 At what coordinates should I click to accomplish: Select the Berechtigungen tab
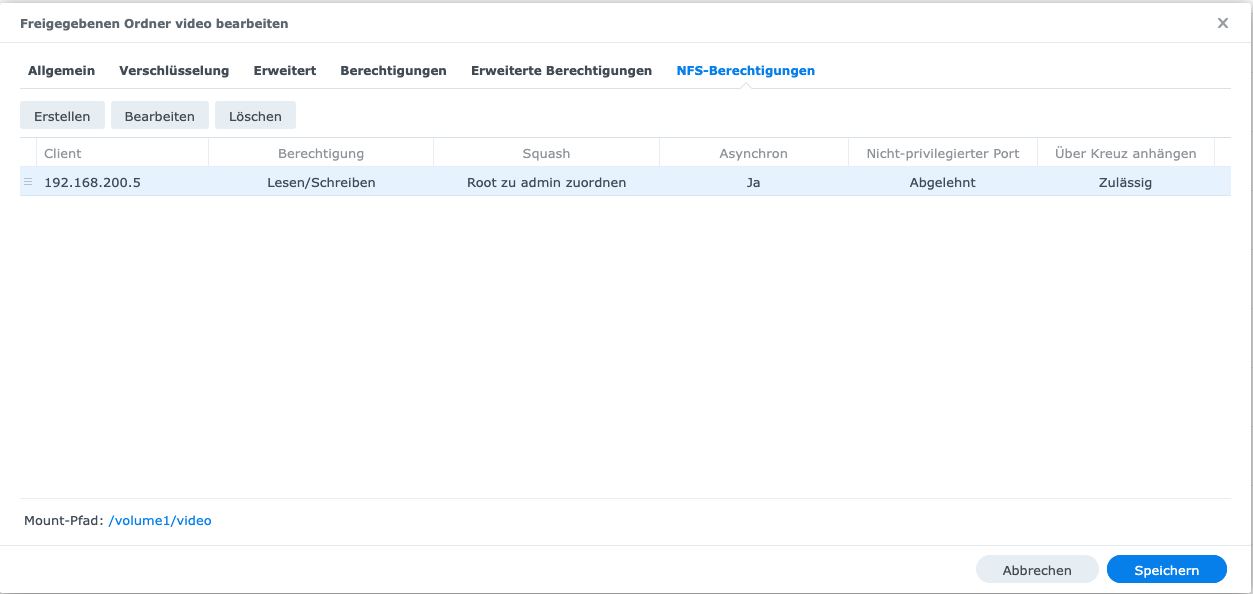click(x=393, y=71)
